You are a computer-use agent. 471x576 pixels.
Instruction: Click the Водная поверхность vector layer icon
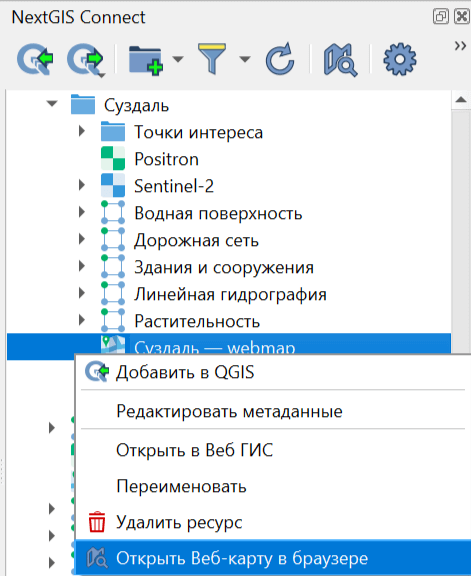coord(113,212)
